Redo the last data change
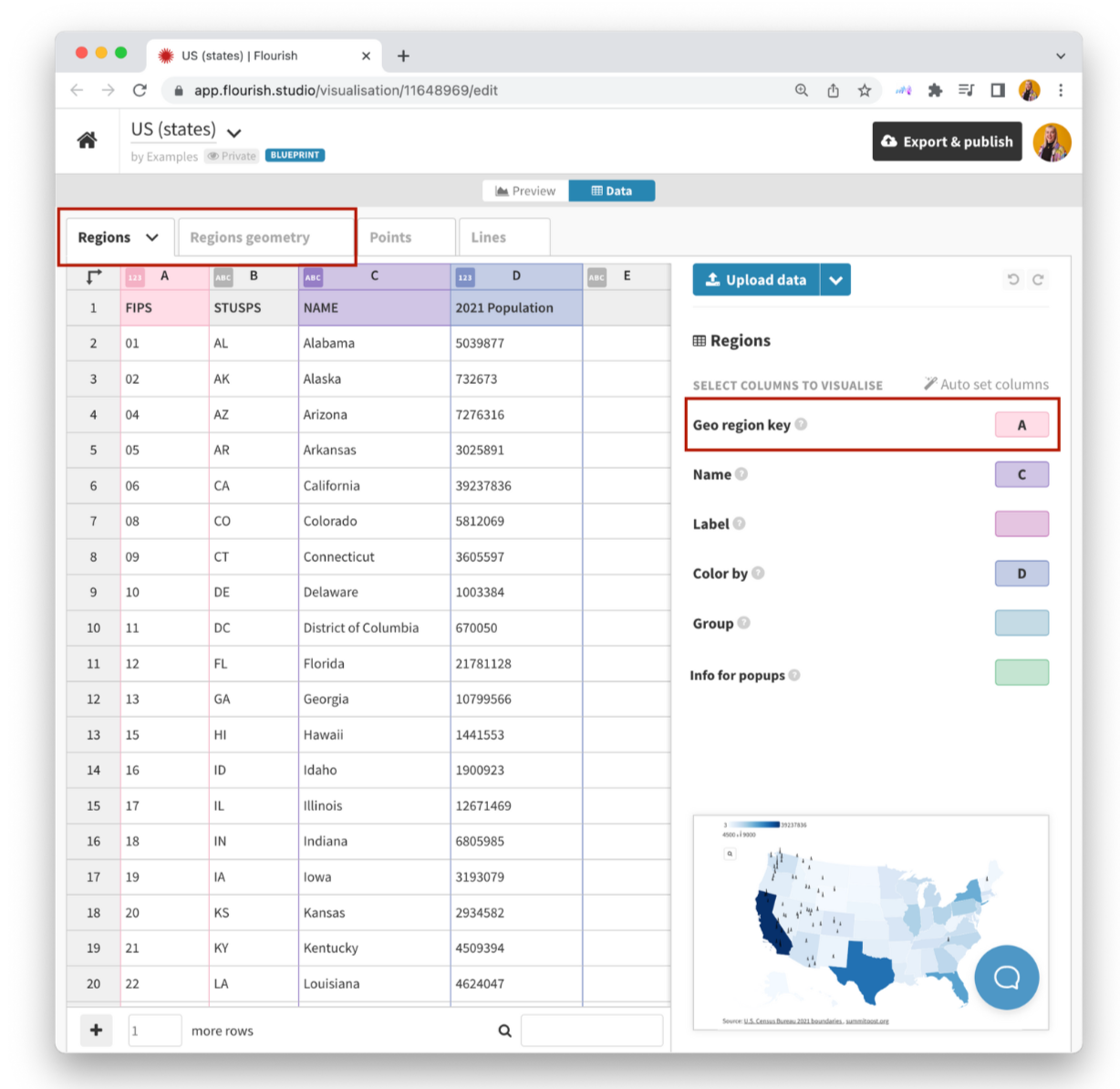Screen dimensions: 1120x1089 (x=1037, y=279)
